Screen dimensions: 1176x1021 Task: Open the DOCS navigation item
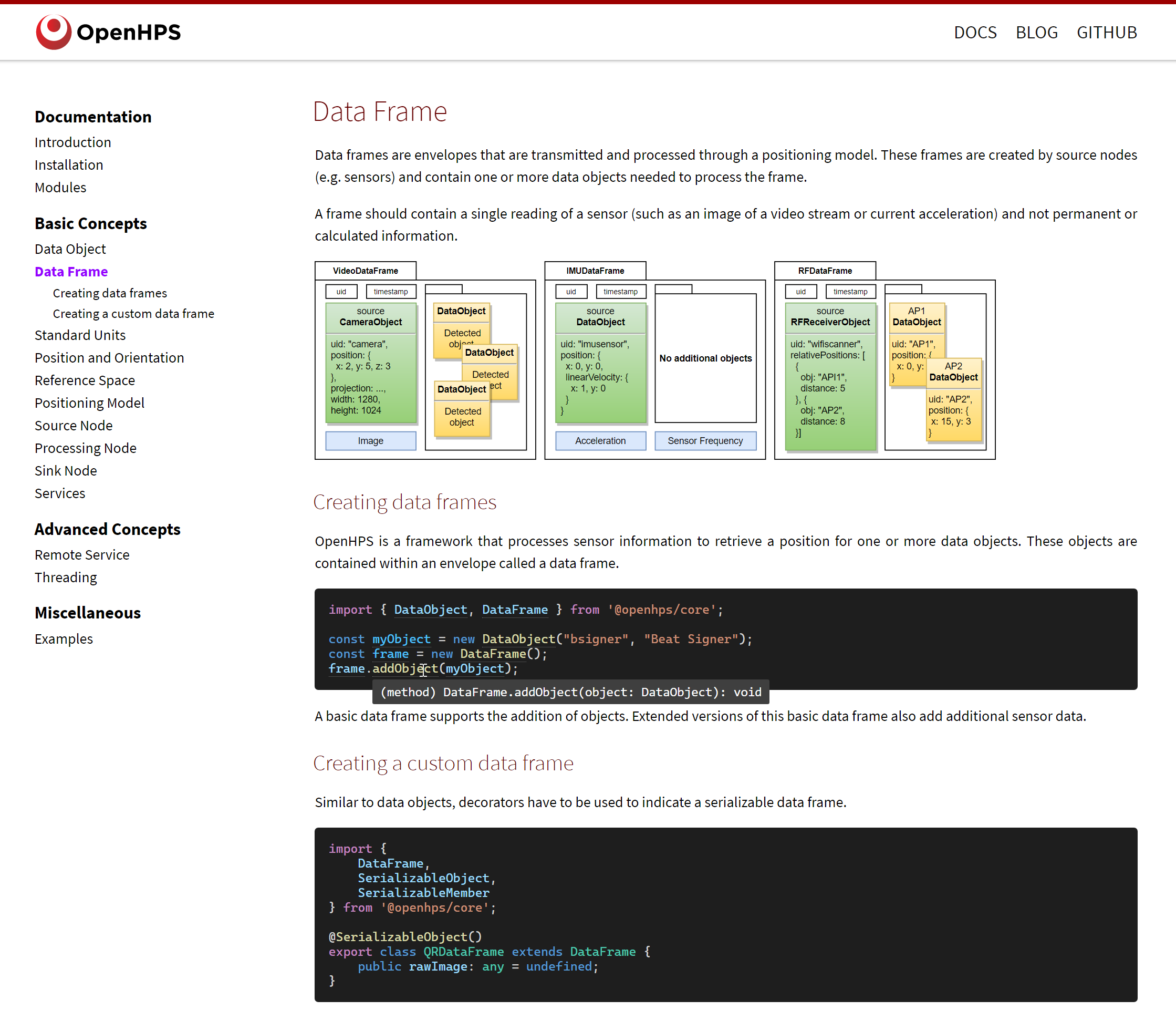[975, 33]
